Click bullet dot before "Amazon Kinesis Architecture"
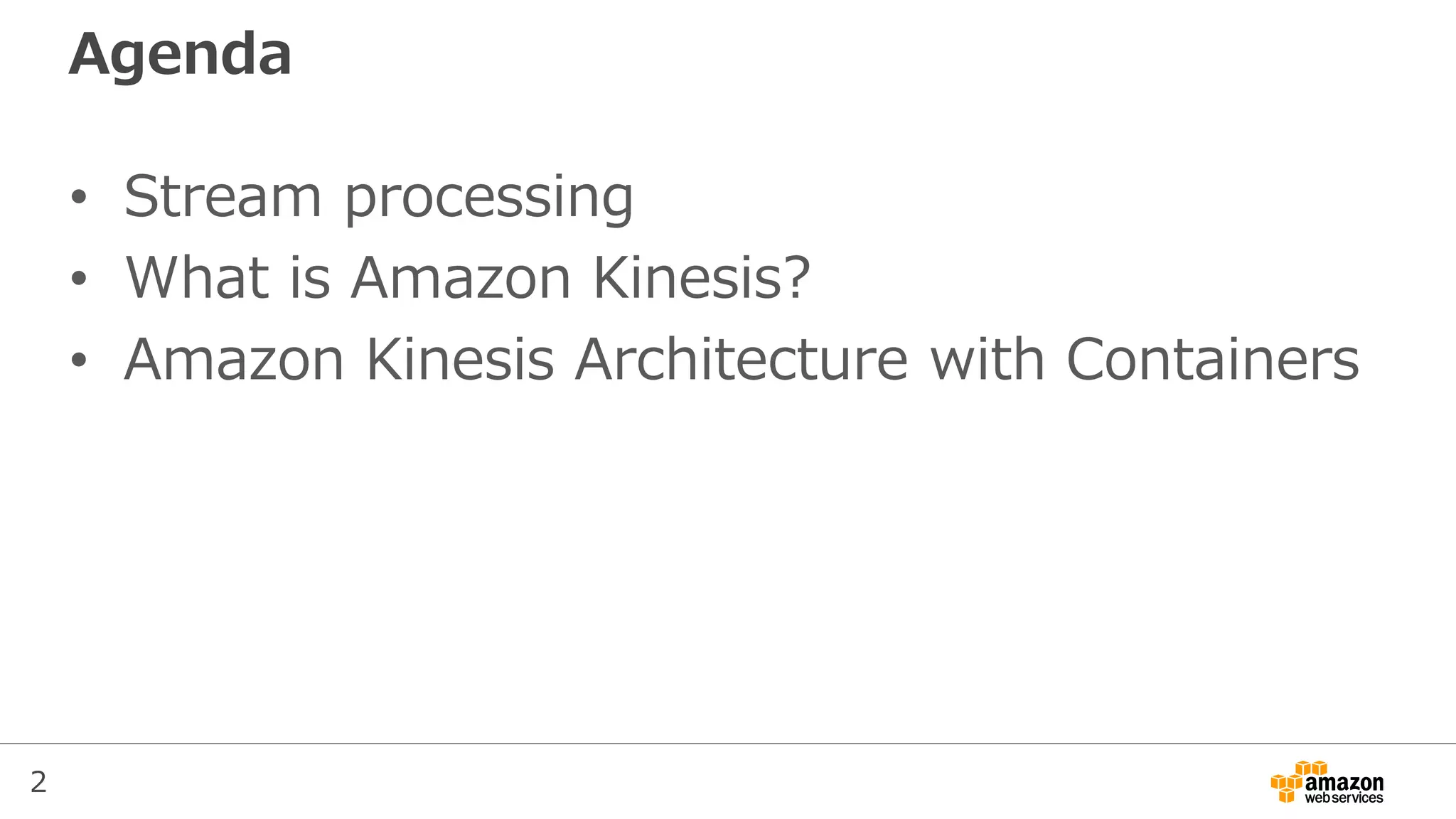1456x819 pixels. coord(78,360)
